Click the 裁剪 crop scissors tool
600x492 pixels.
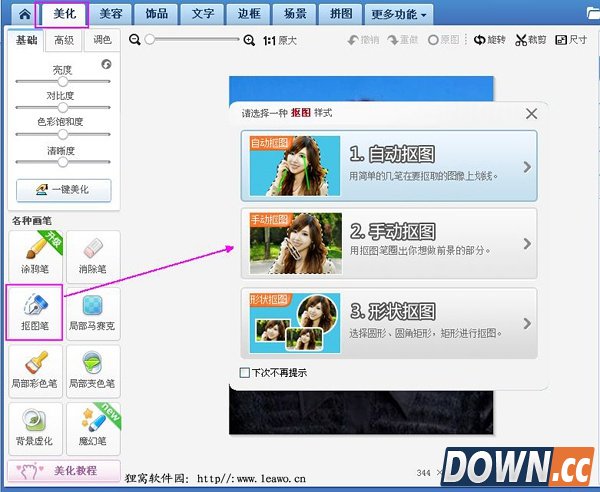(x=530, y=40)
